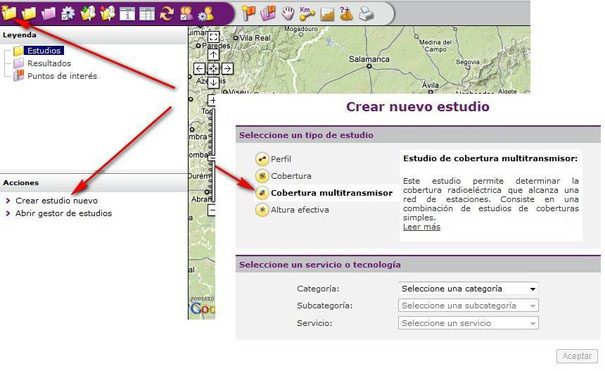Click the Ávila label on map
This screenshot has height=371, width=605.
coord(430,84)
